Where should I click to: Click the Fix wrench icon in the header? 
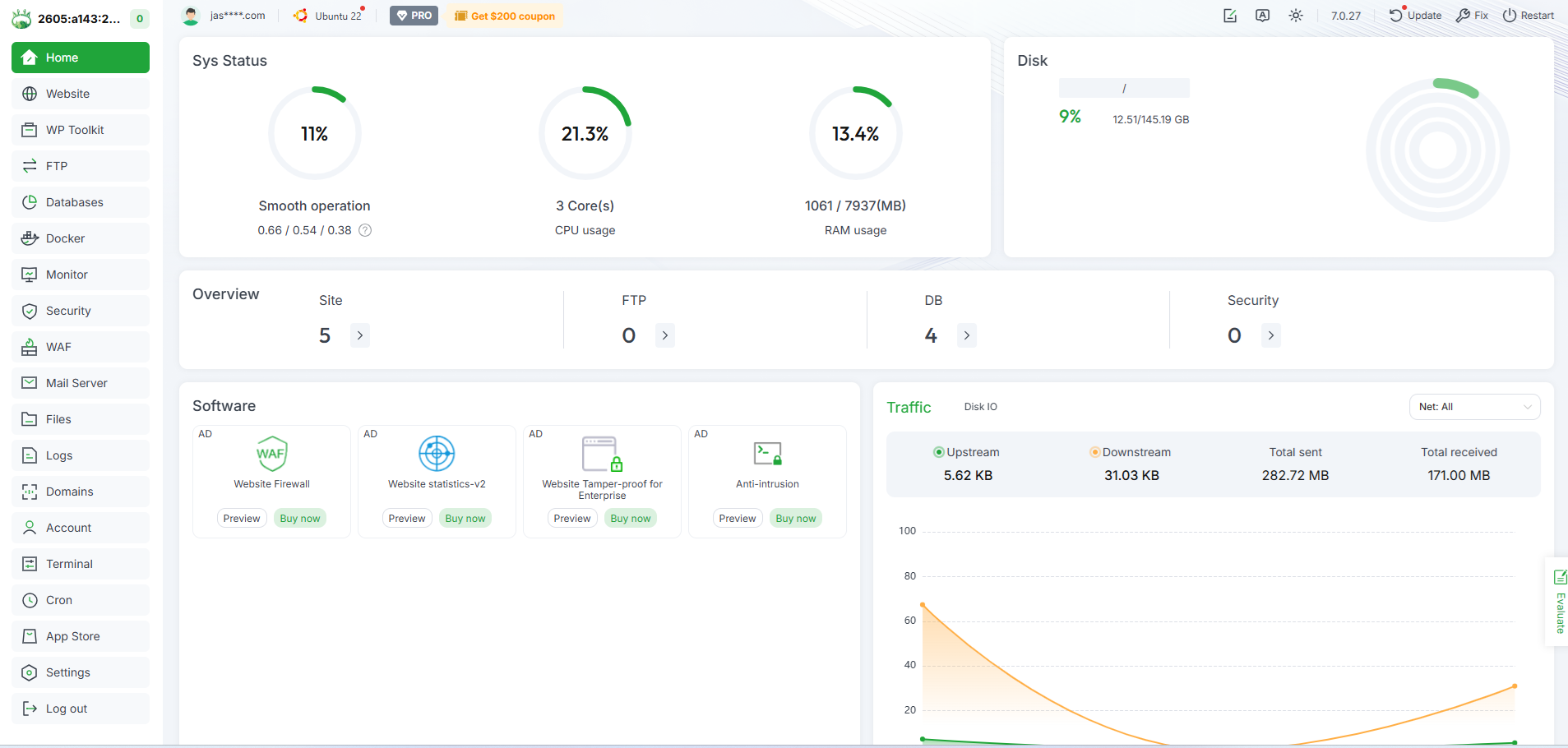(x=1464, y=15)
